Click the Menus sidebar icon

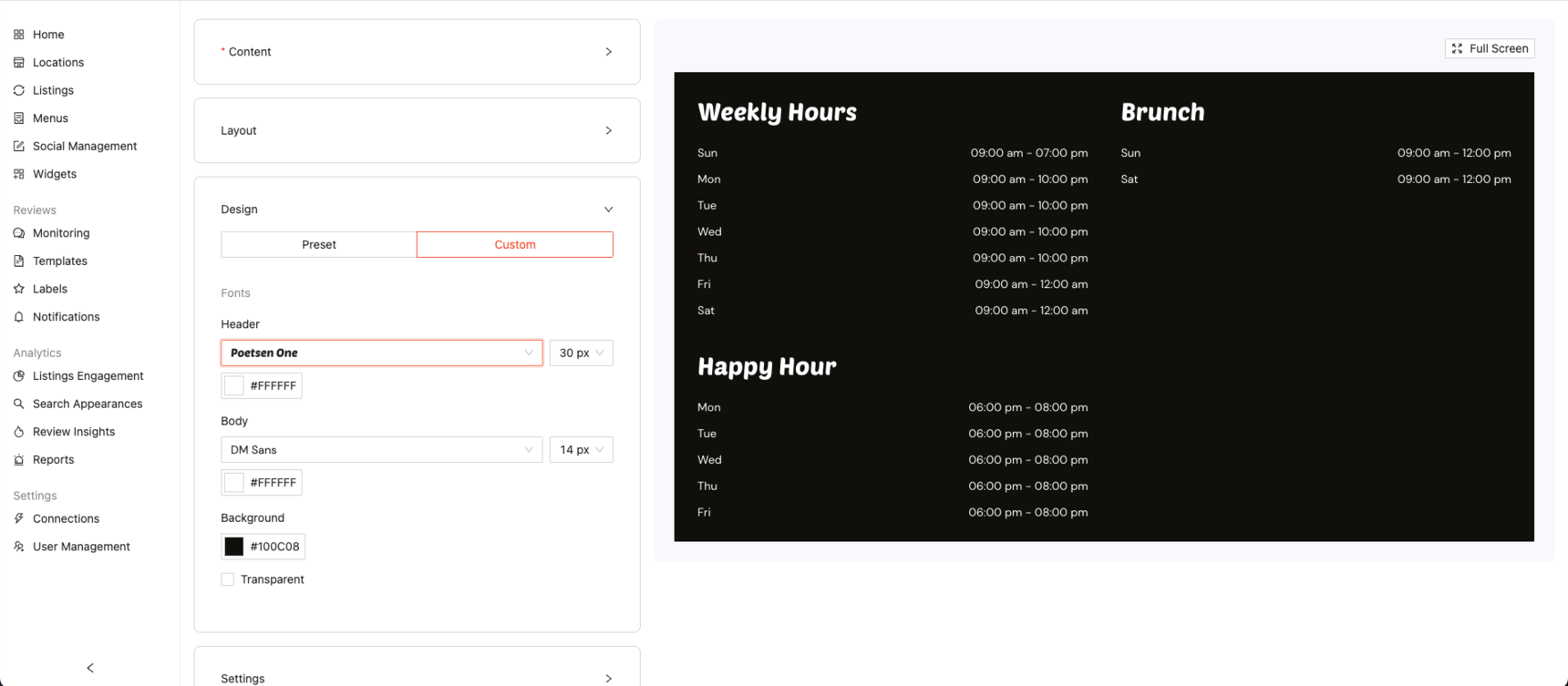pos(19,118)
